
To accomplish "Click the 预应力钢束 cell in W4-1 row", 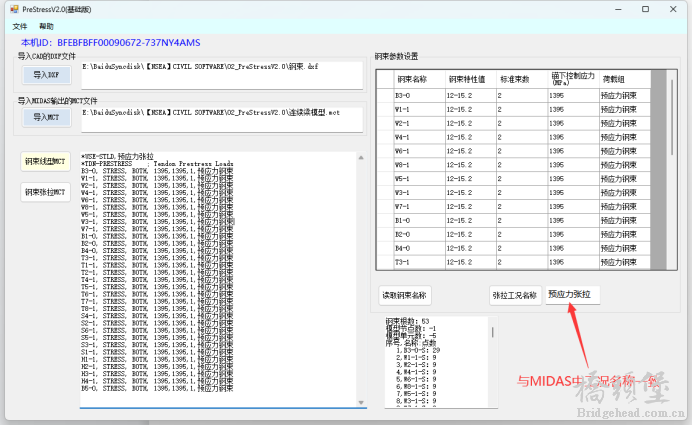I will (x=625, y=137).
